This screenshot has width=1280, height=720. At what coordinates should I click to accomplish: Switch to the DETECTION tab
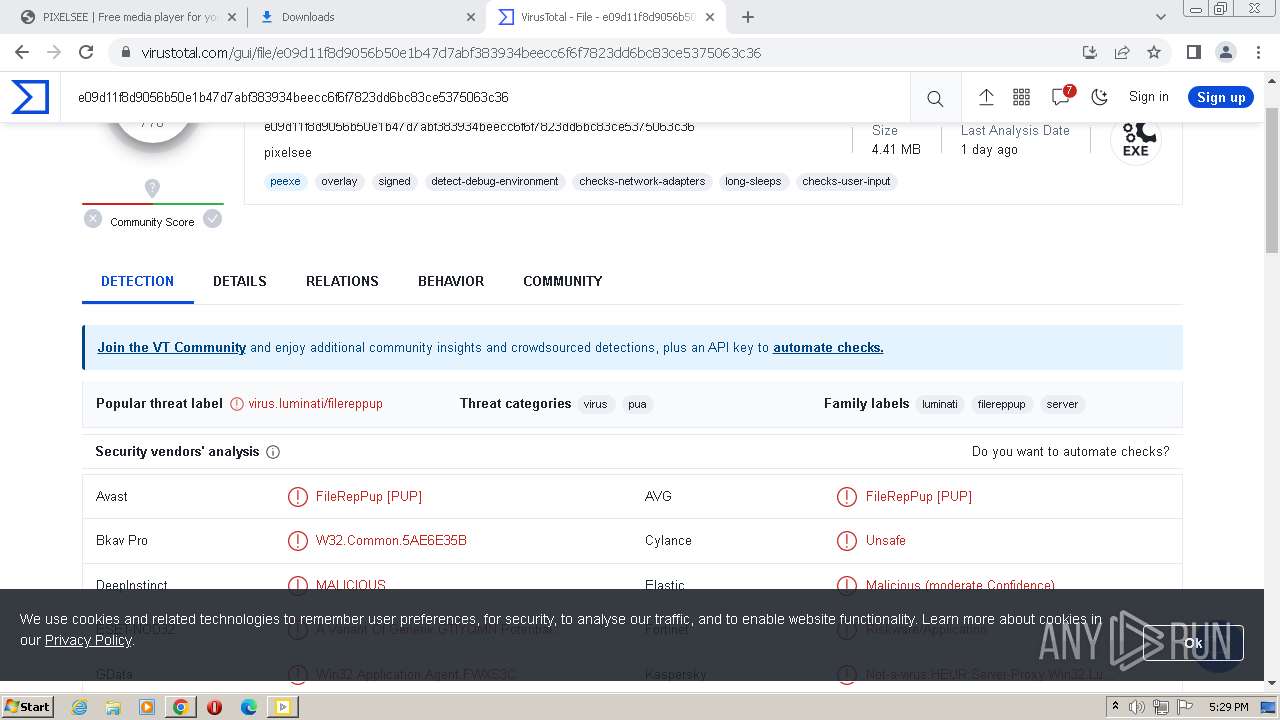[137, 281]
